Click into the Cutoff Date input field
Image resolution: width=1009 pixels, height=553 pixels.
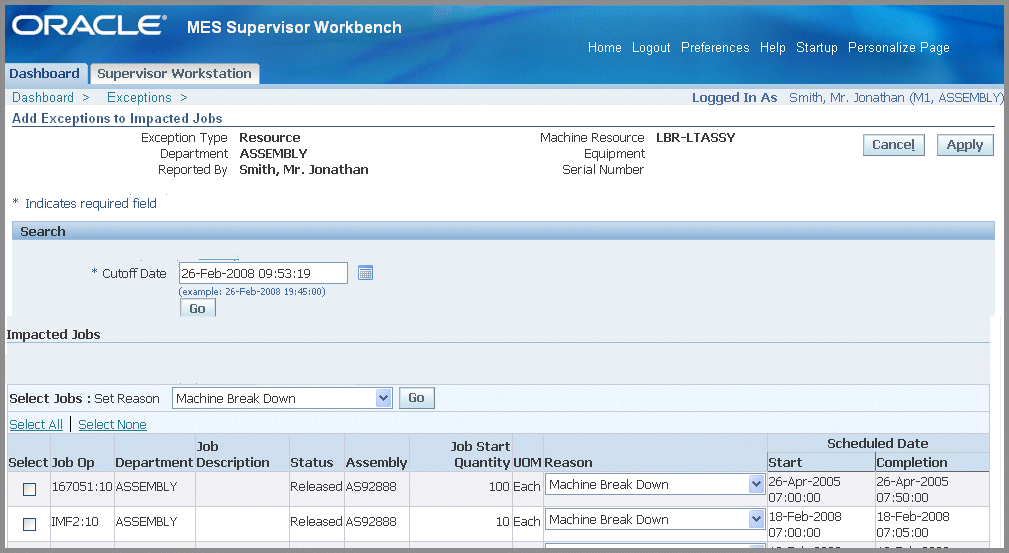coord(263,273)
